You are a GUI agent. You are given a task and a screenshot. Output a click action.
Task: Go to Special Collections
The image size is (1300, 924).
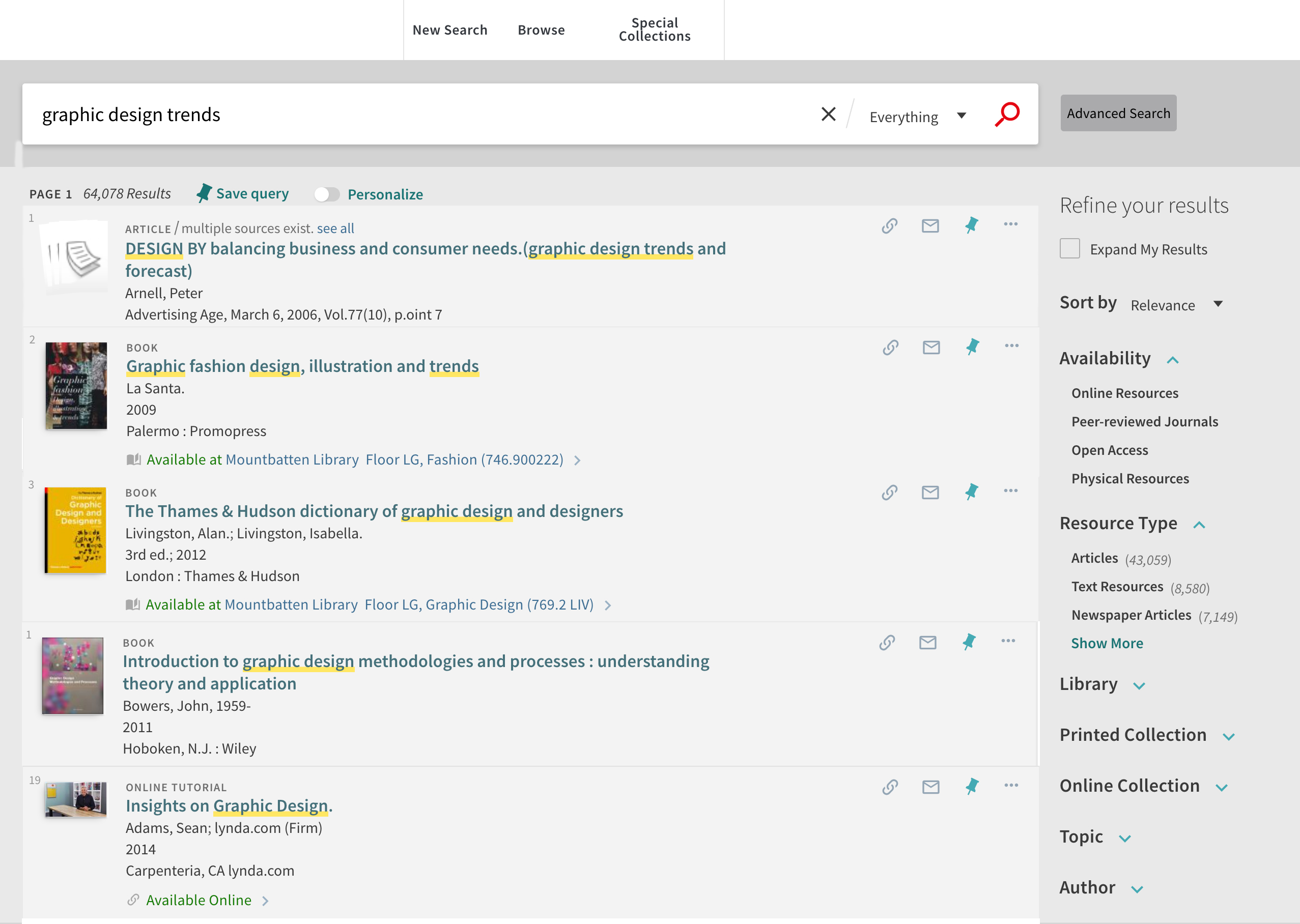pos(654,30)
